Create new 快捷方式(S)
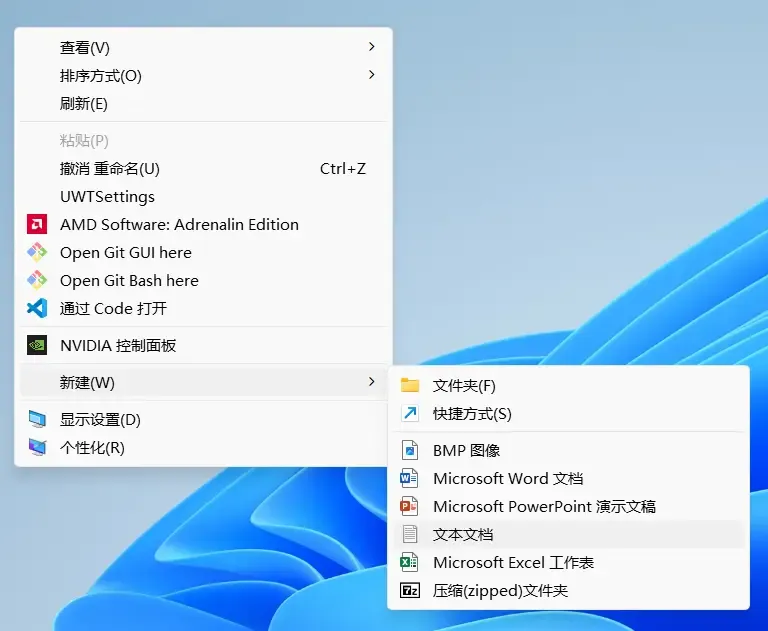The image size is (768, 631). [569, 413]
